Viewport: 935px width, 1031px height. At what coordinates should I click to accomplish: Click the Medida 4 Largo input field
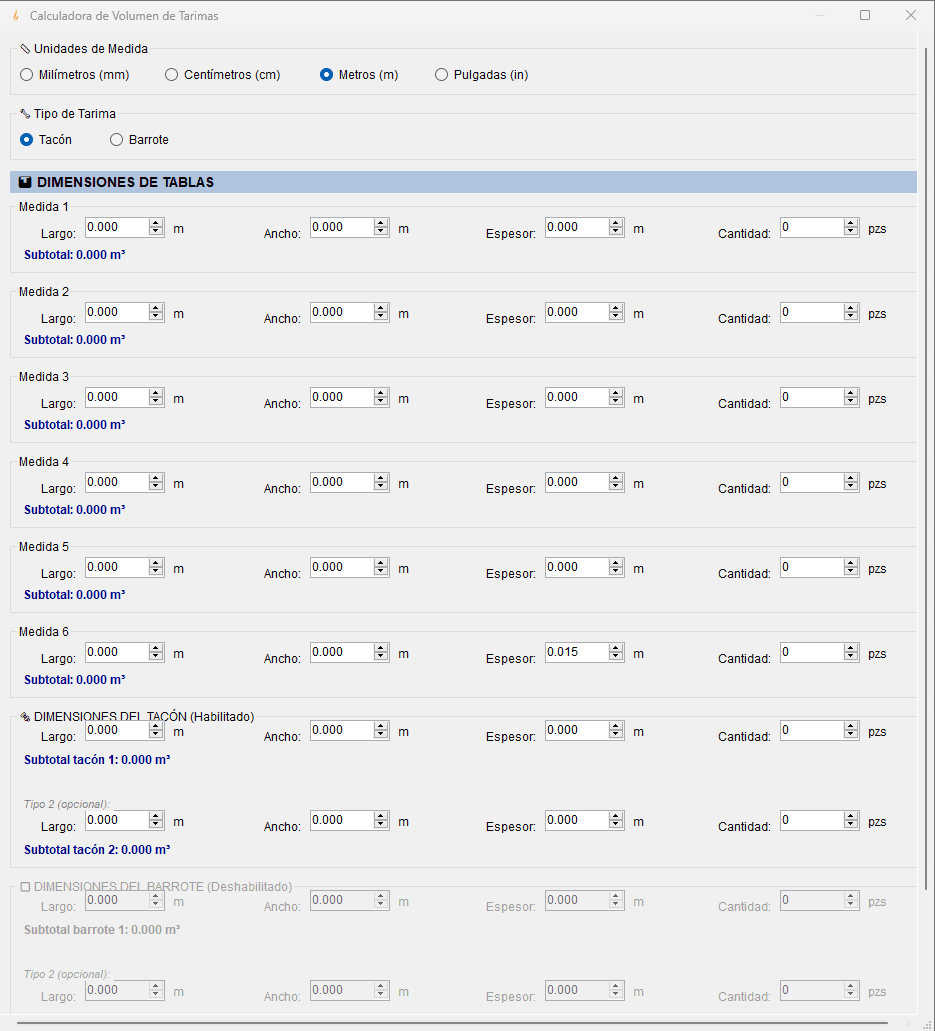[x=117, y=482]
